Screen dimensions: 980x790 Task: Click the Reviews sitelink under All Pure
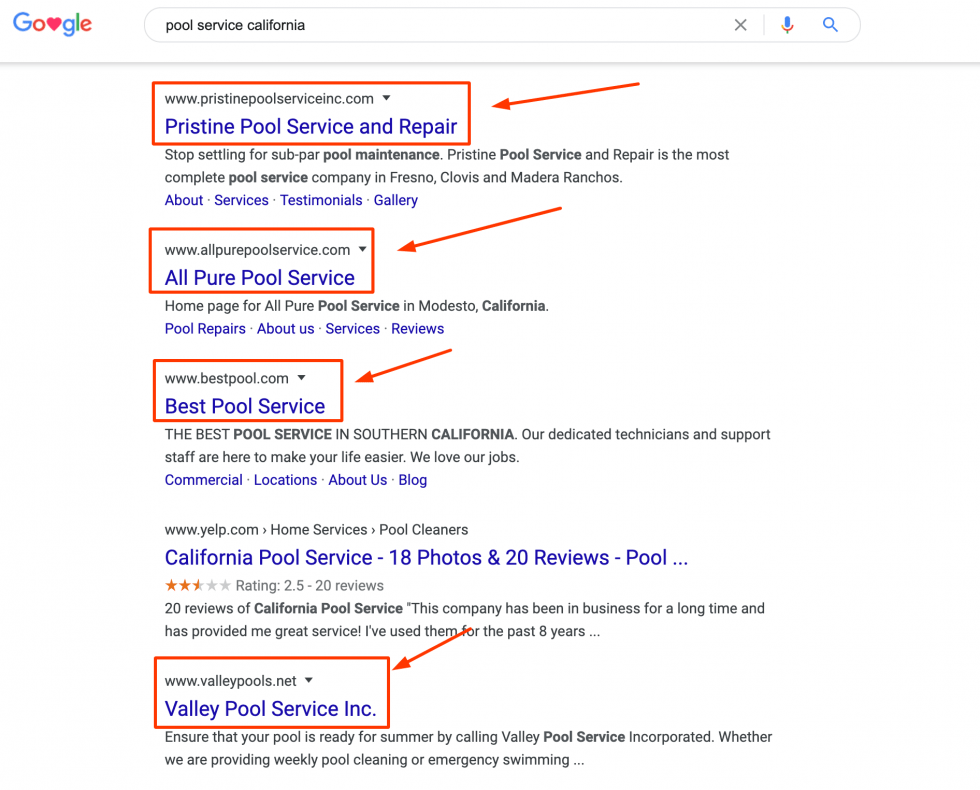[417, 328]
